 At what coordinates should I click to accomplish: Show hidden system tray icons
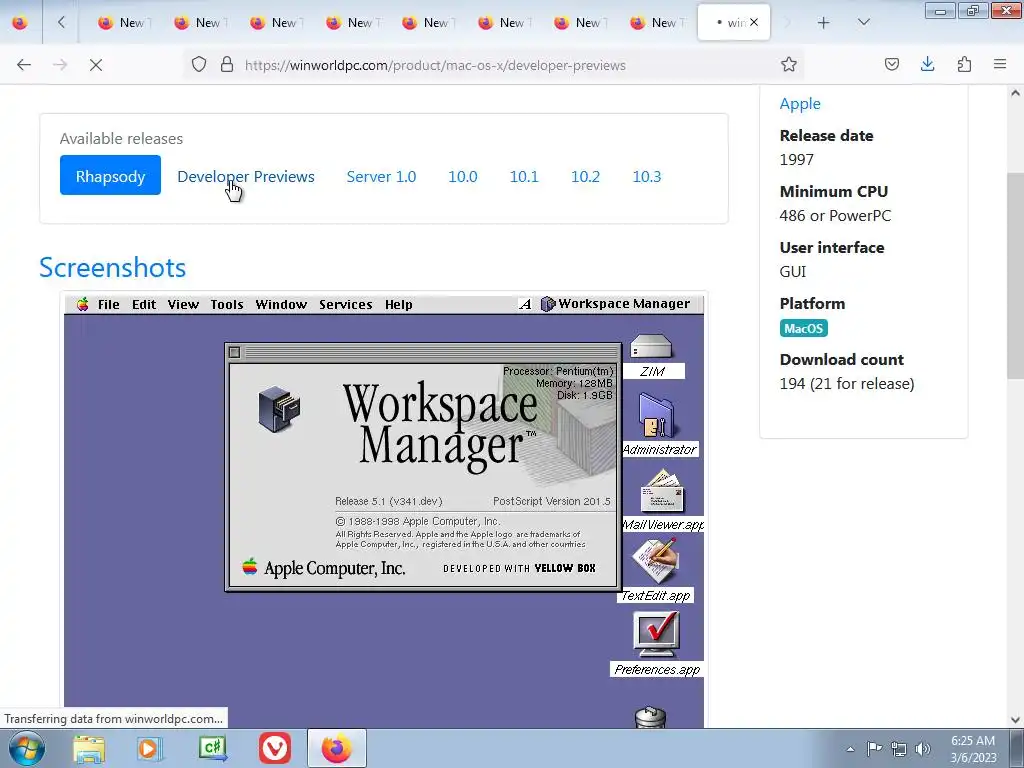click(x=850, y=749)
